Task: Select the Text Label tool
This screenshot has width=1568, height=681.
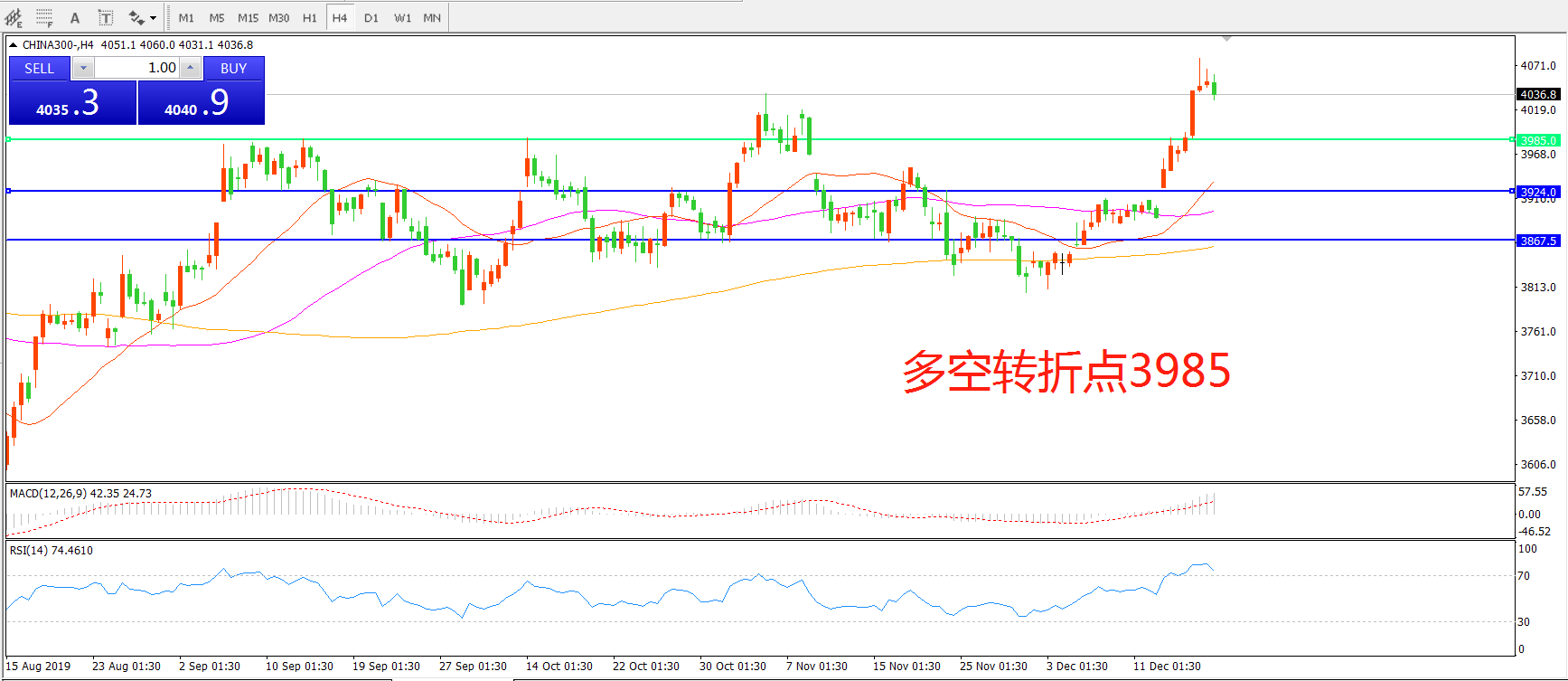Action: coord(105,17)
